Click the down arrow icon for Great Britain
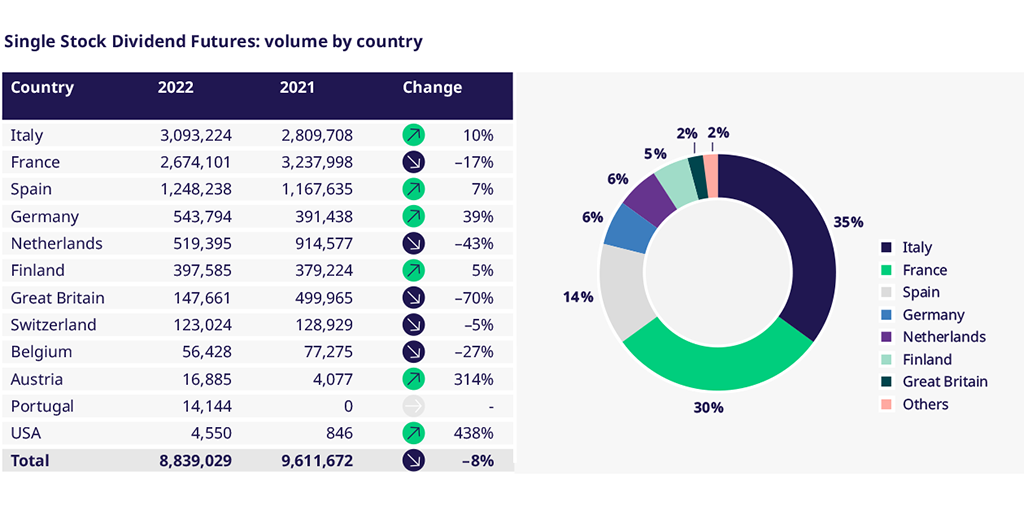 tap(414, 298)
